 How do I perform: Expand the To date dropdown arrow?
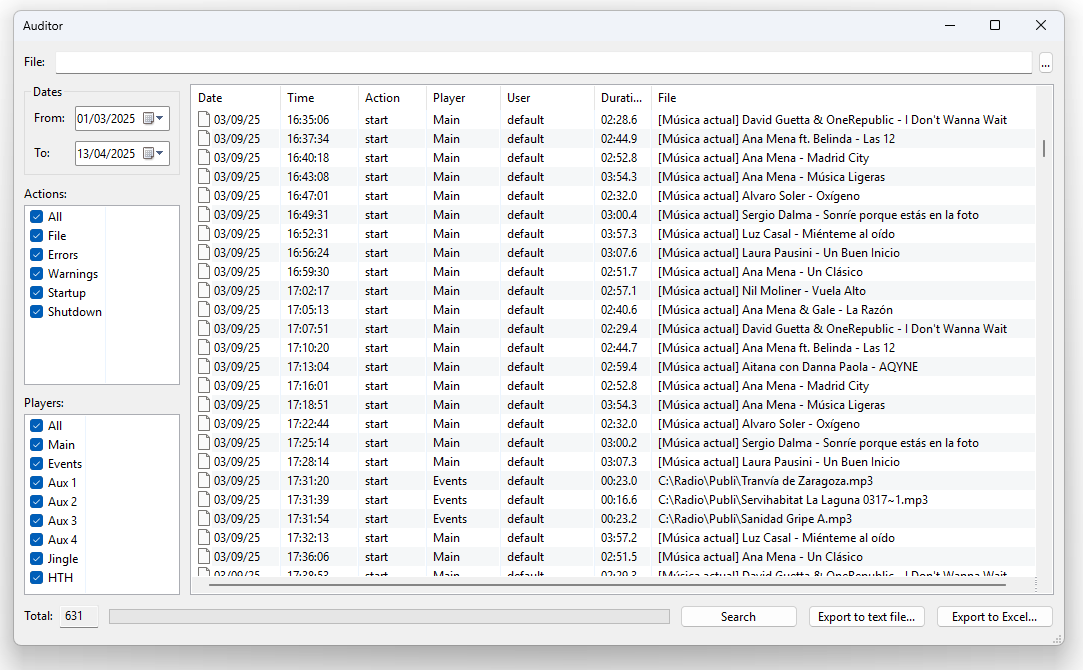pyautogui.click(x=160, y=154)
